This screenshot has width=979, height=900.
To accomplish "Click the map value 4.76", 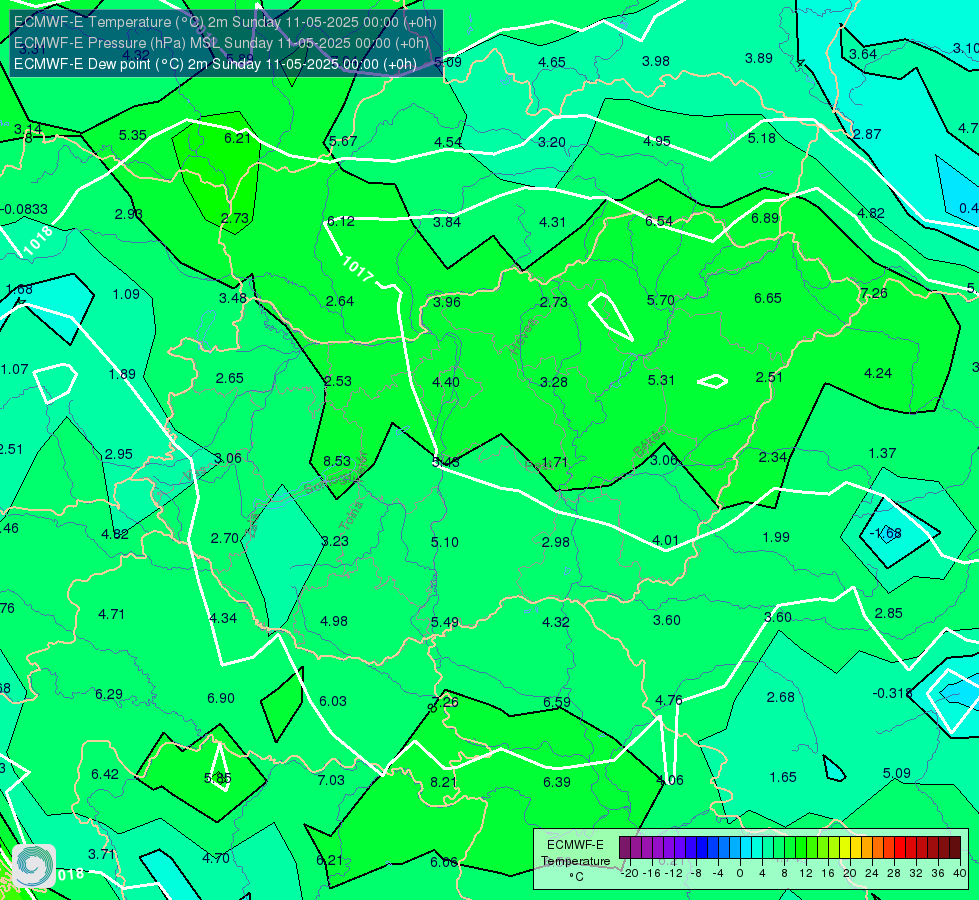I will pyautogui.click(x=669, y=700).
